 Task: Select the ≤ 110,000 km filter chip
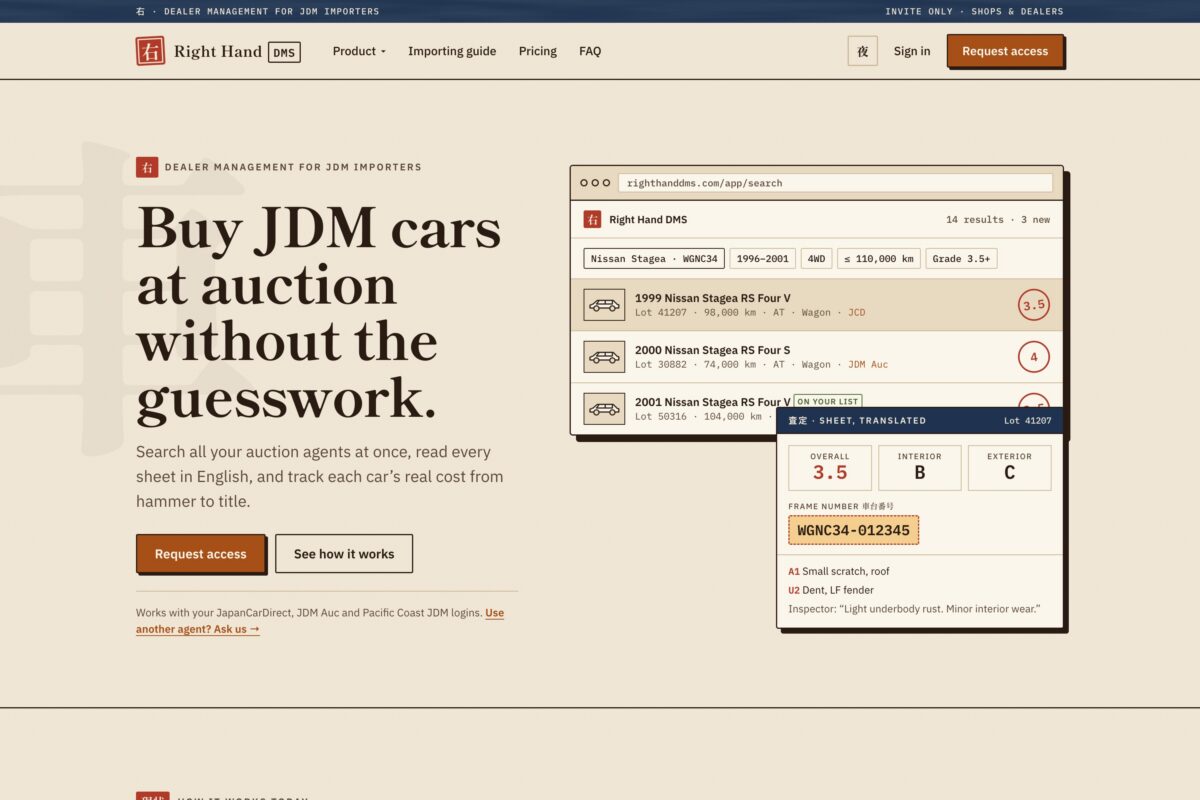click(879, 259)
